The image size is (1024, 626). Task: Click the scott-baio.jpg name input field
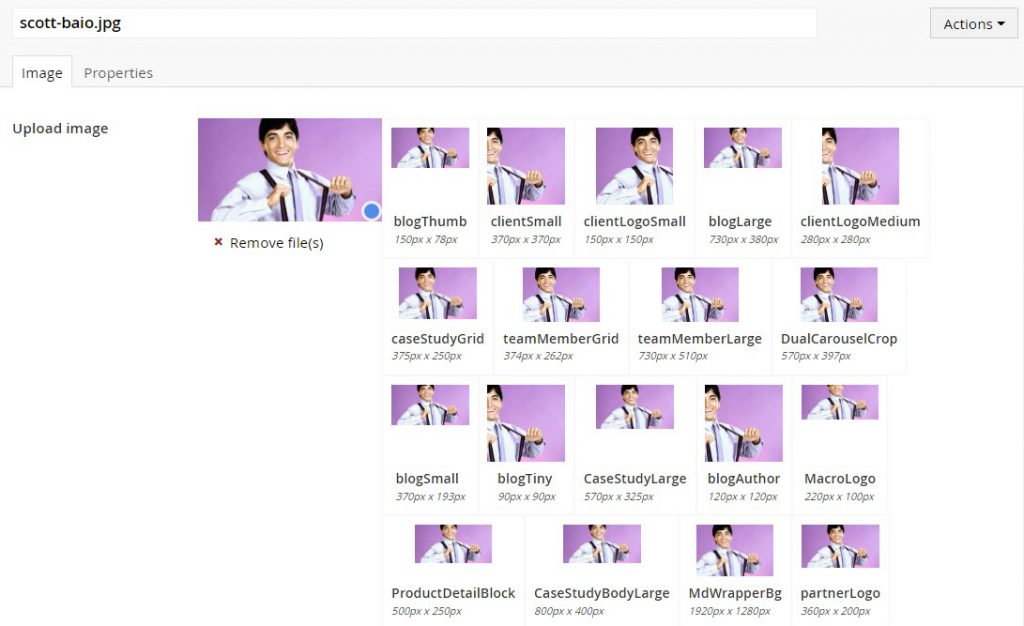[x=414, y=23]
